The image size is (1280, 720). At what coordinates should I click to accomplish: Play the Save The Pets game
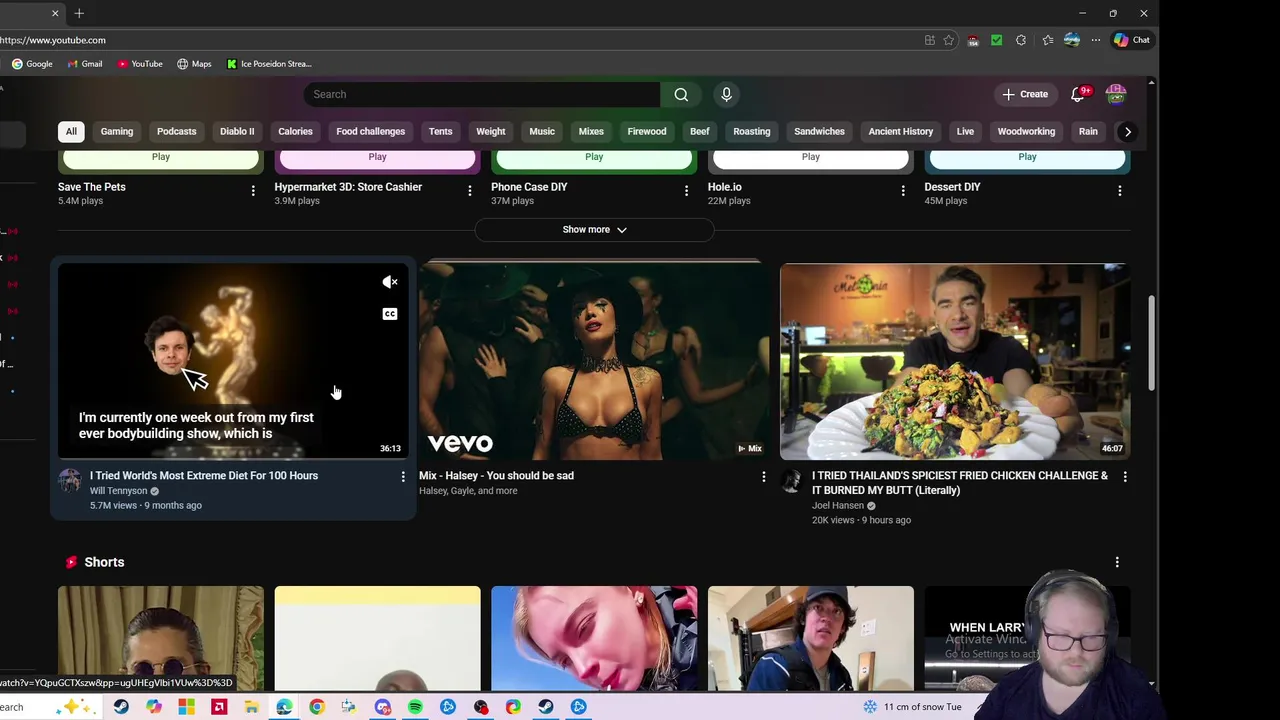tap(160, 157)
